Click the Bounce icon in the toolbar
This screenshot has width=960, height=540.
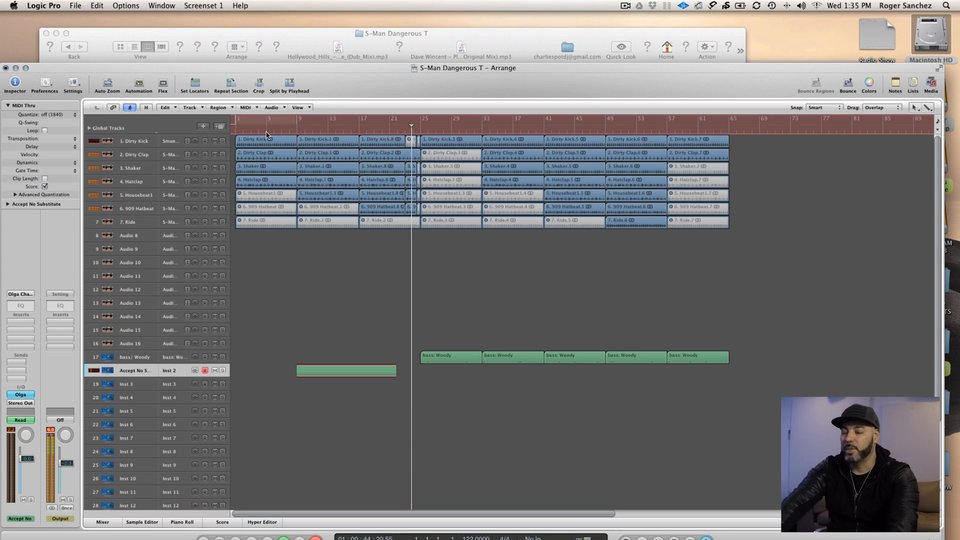click(848, 83)
